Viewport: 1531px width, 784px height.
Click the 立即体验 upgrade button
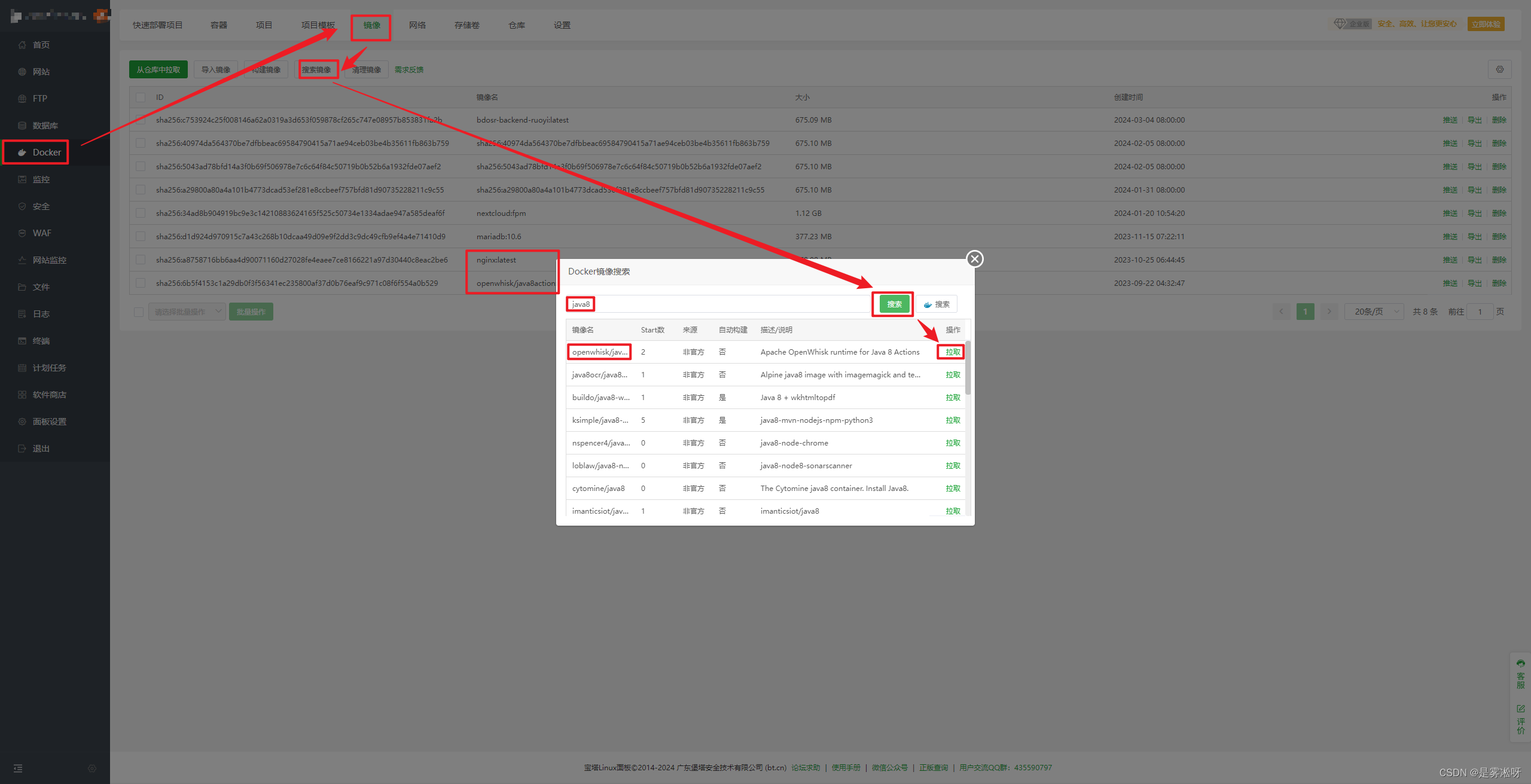click(x=1486, y=24)
